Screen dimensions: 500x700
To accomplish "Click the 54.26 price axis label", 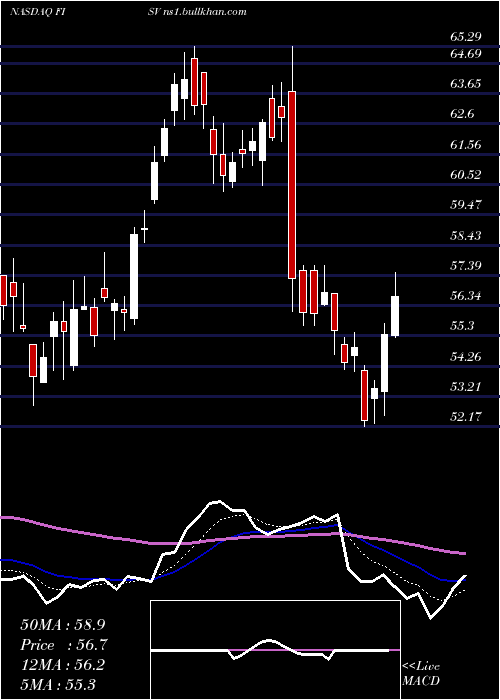I will click(x=466, y=356).
